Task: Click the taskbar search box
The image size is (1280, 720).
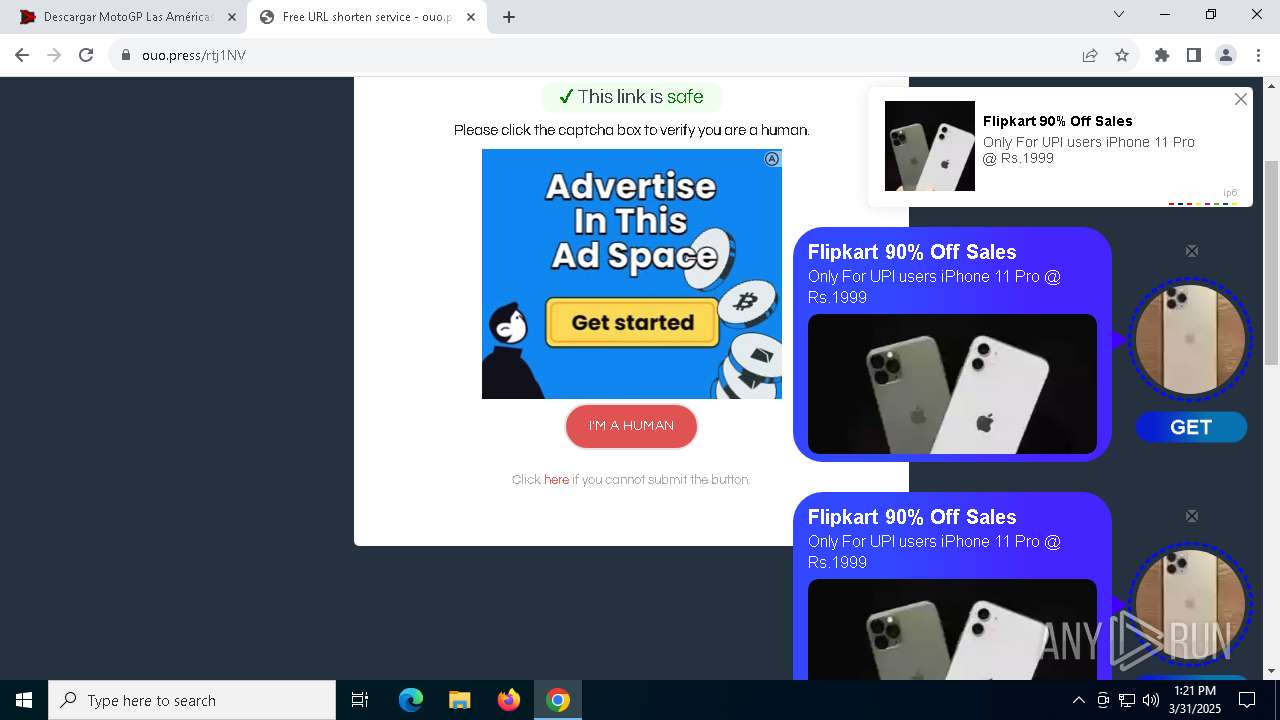Action: tap(192, 700)
